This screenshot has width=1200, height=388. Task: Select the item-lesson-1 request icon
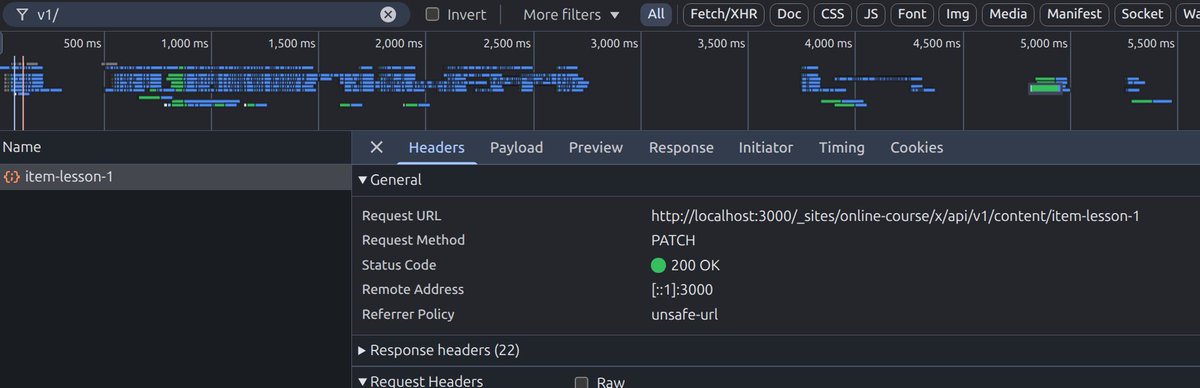(x=12, y=176)
